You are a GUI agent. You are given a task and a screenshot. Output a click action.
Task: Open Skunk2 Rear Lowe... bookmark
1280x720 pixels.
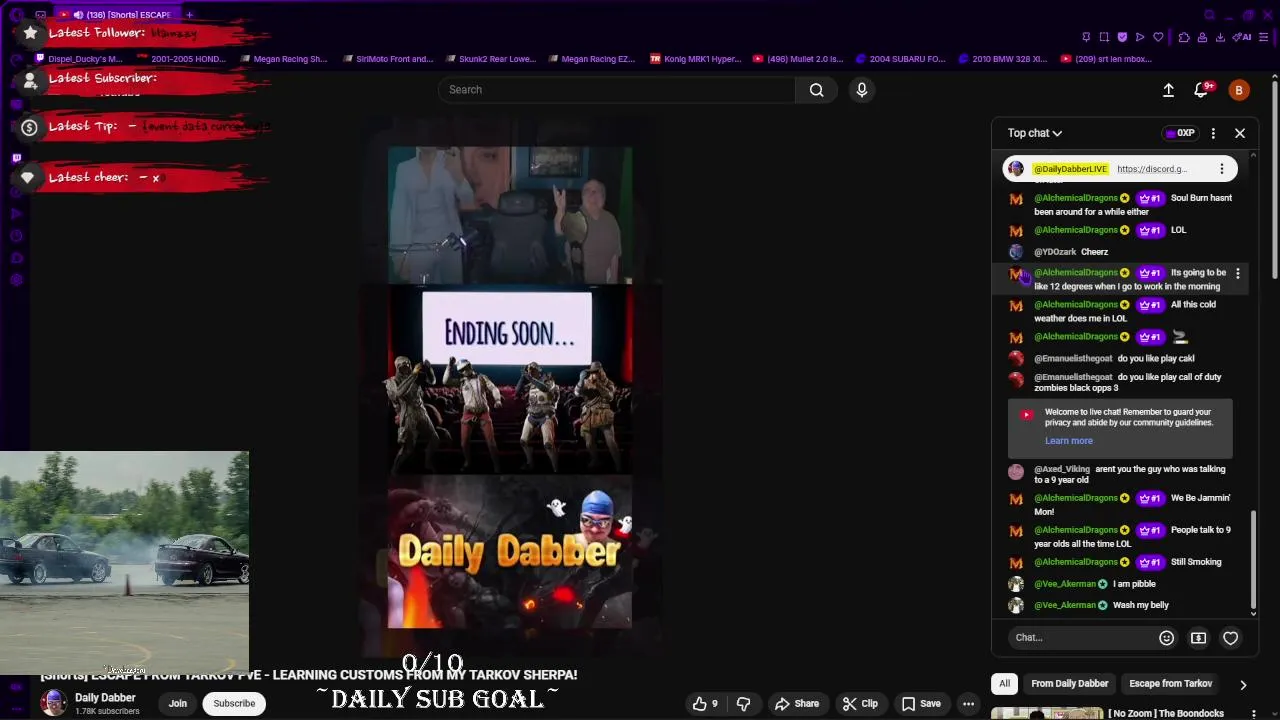click(x=492, y=59)
